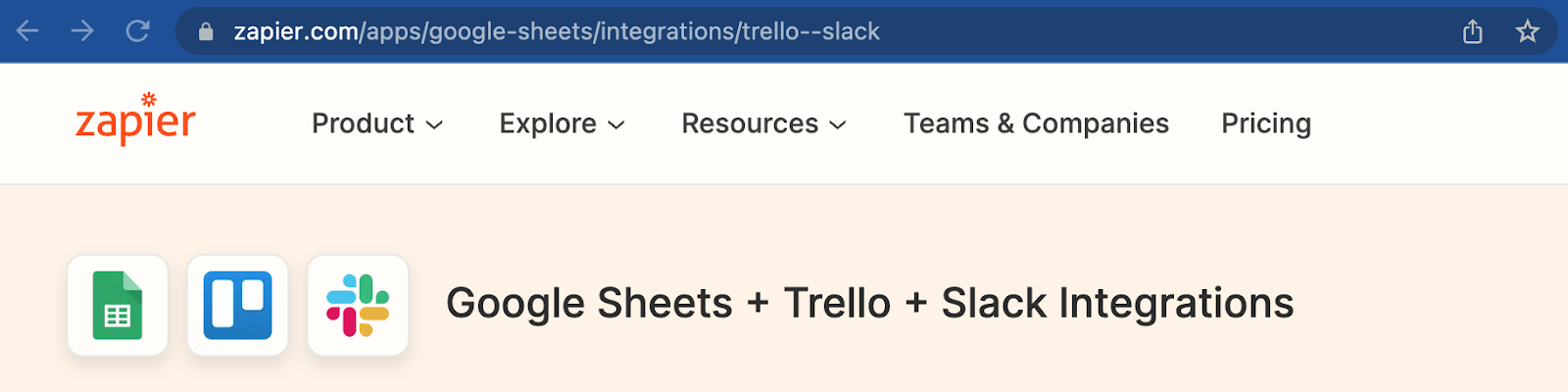Click the browser forward arrow
The image size is (1568, 392).
[82, 31]
